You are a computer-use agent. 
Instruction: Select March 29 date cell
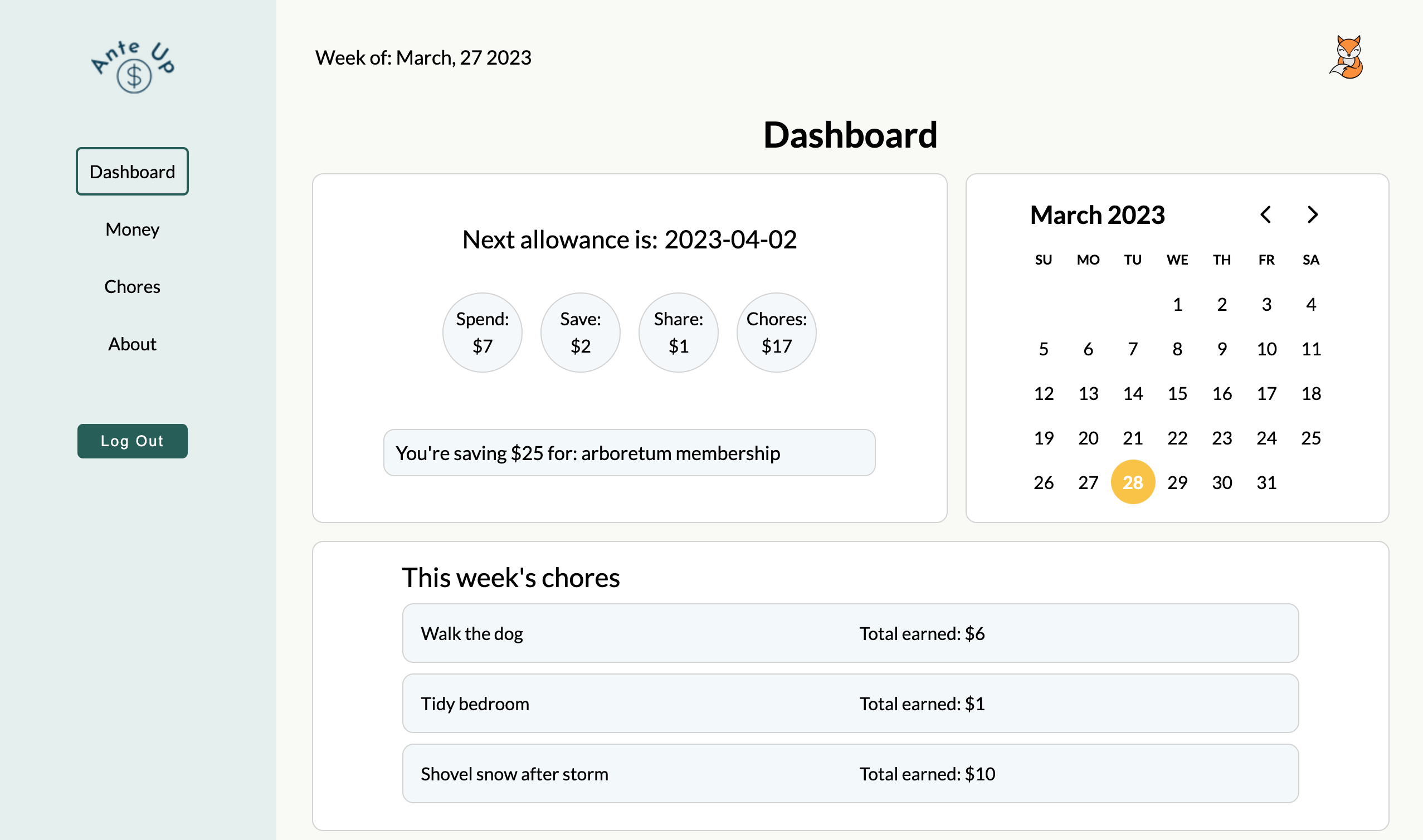(x=1177, y=482)
